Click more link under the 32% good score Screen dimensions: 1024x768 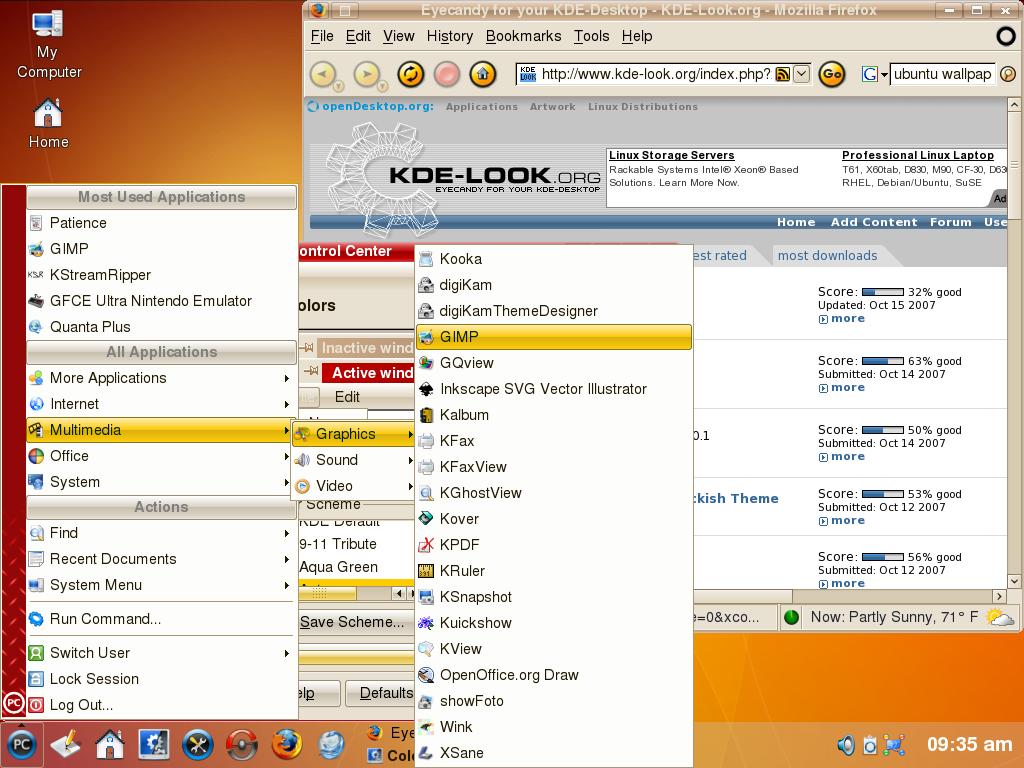[x=848, y=319]
